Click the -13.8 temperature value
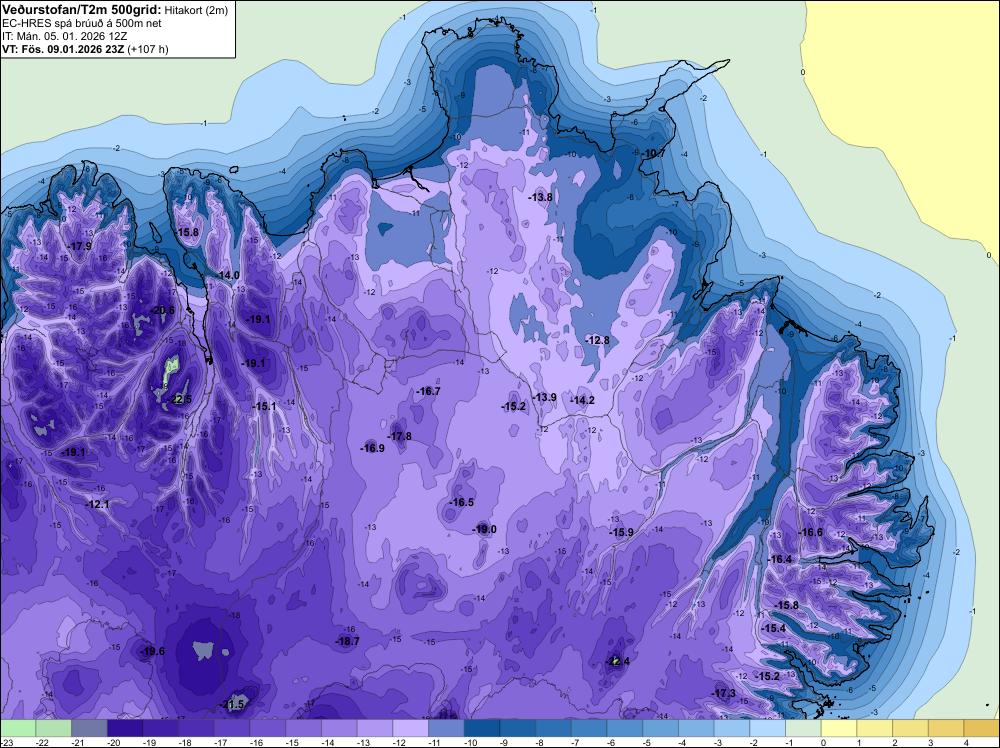The height and width of the screenshot is (748, 1000). pos(540,197)
